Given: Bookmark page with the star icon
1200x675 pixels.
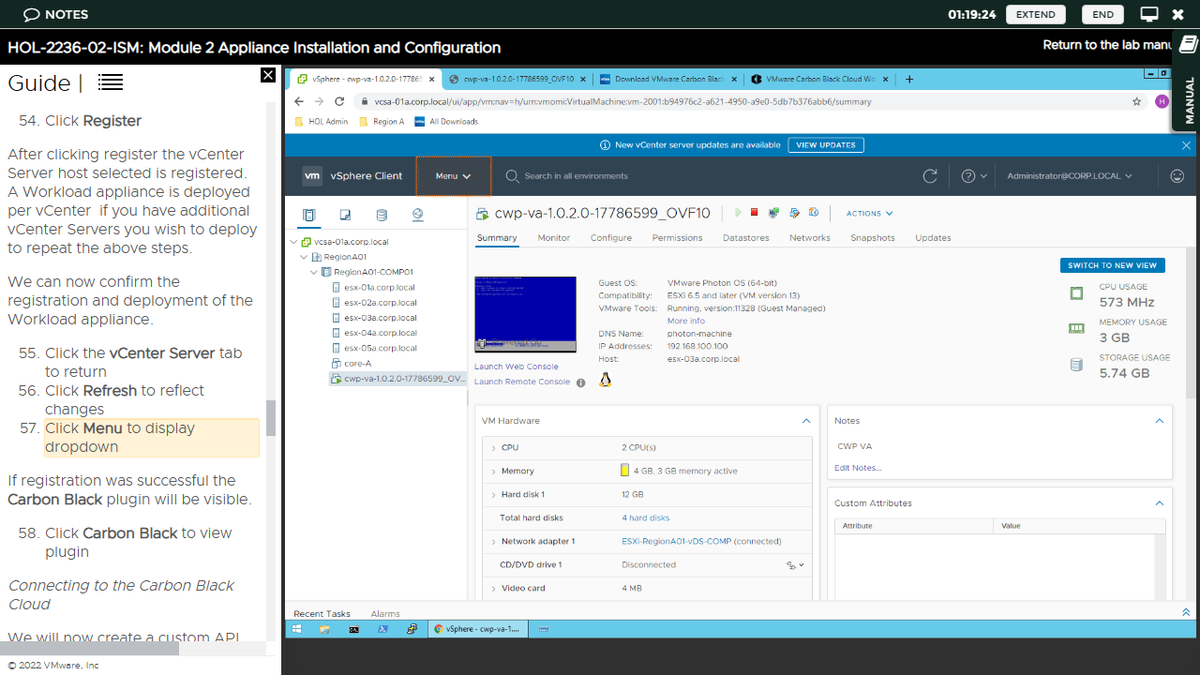Looking at the screenshot, I should [1137, 101].
